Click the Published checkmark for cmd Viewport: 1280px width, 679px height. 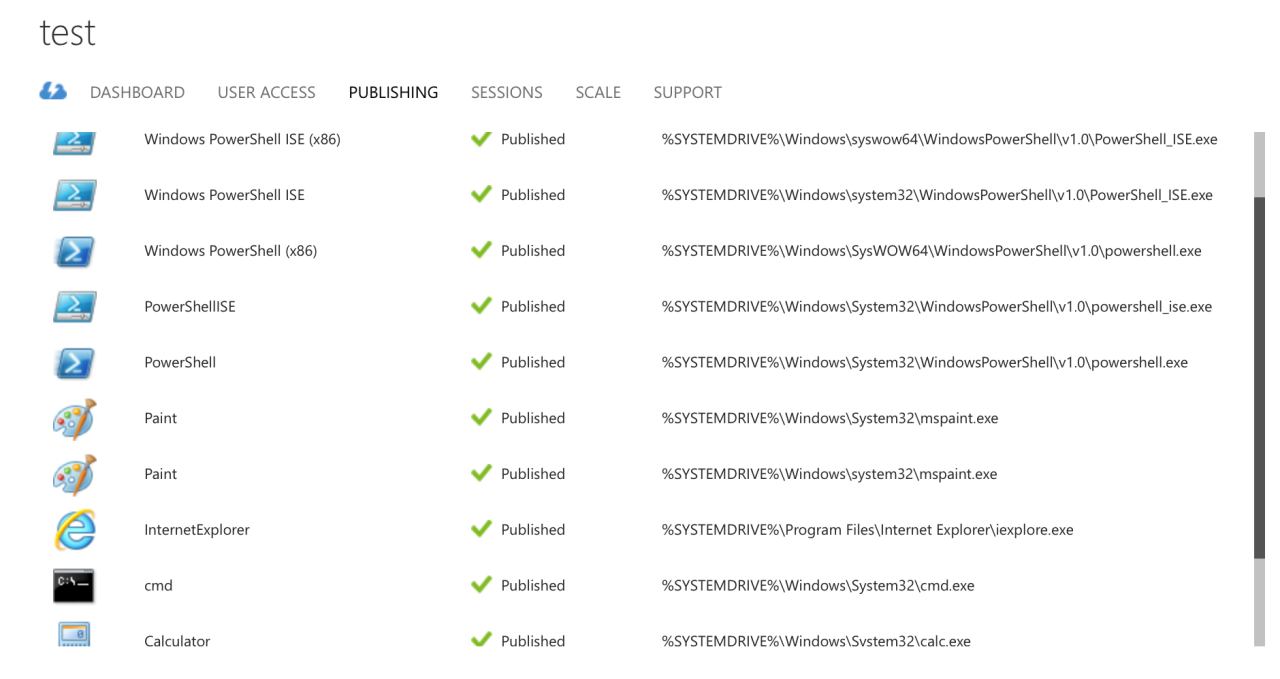[481, 585]
